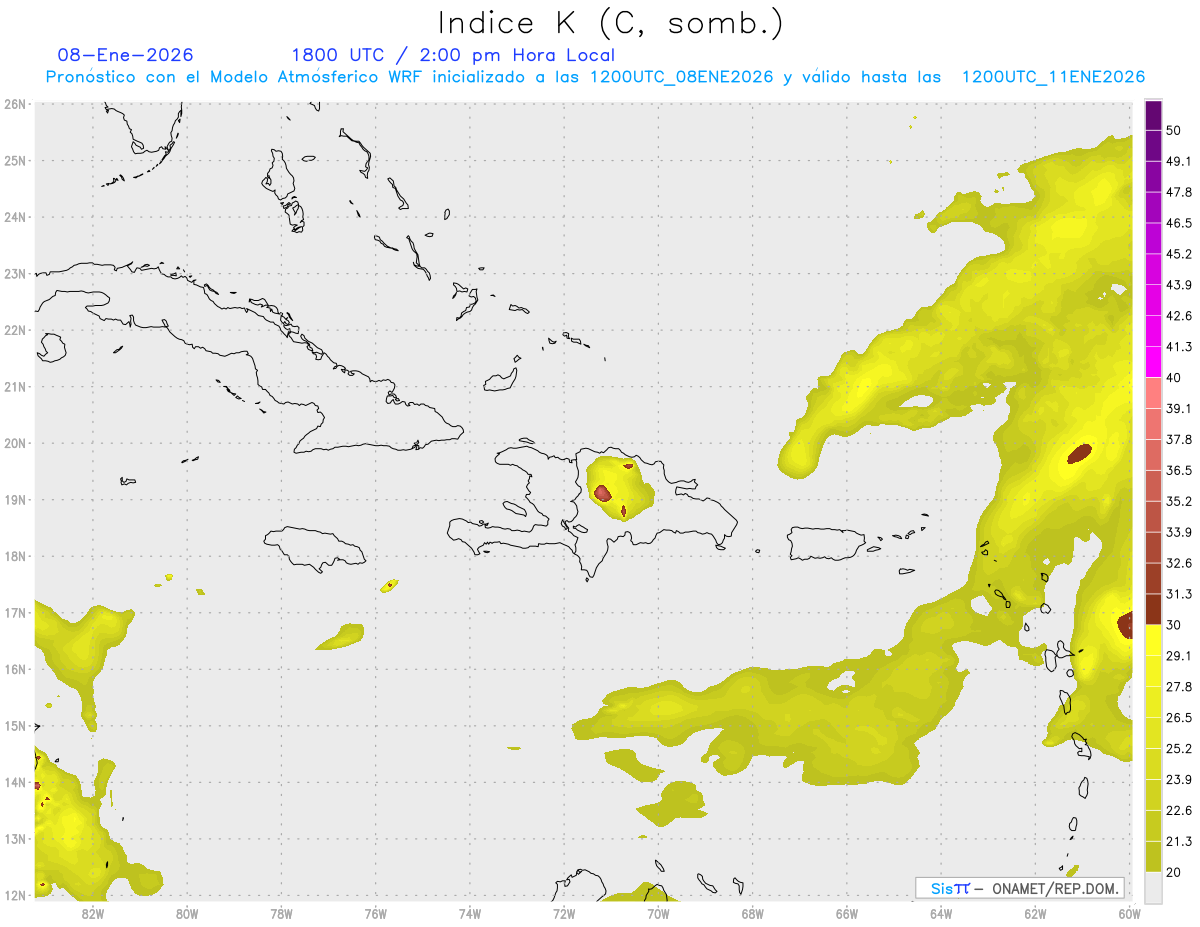Click the title 'Indice K (C, somb.)'

click(610, 23)
